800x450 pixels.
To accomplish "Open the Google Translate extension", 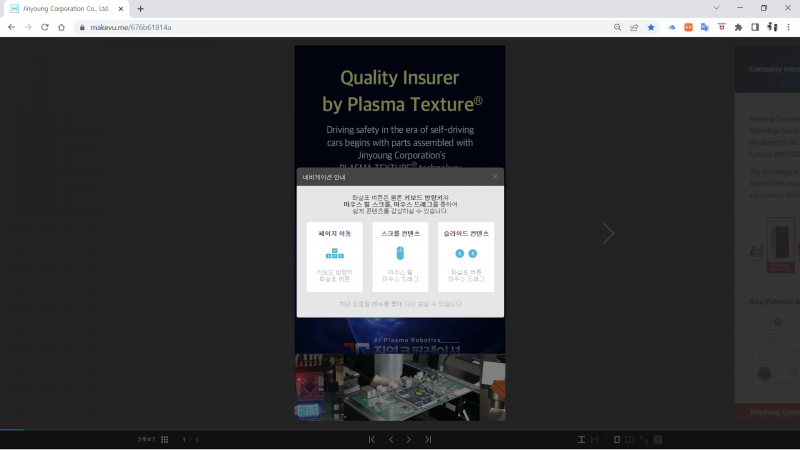I will coord(705,27).
